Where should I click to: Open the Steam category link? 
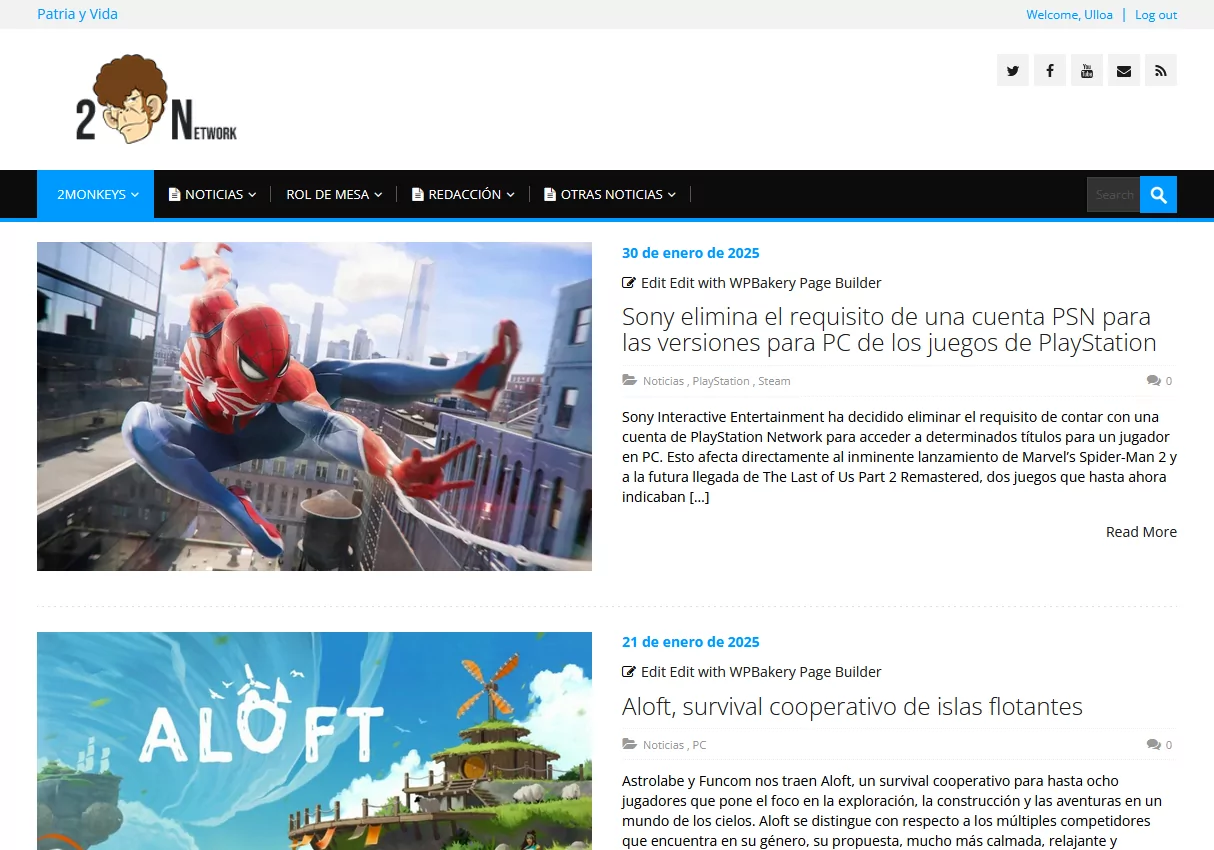[x=774, y=381]
